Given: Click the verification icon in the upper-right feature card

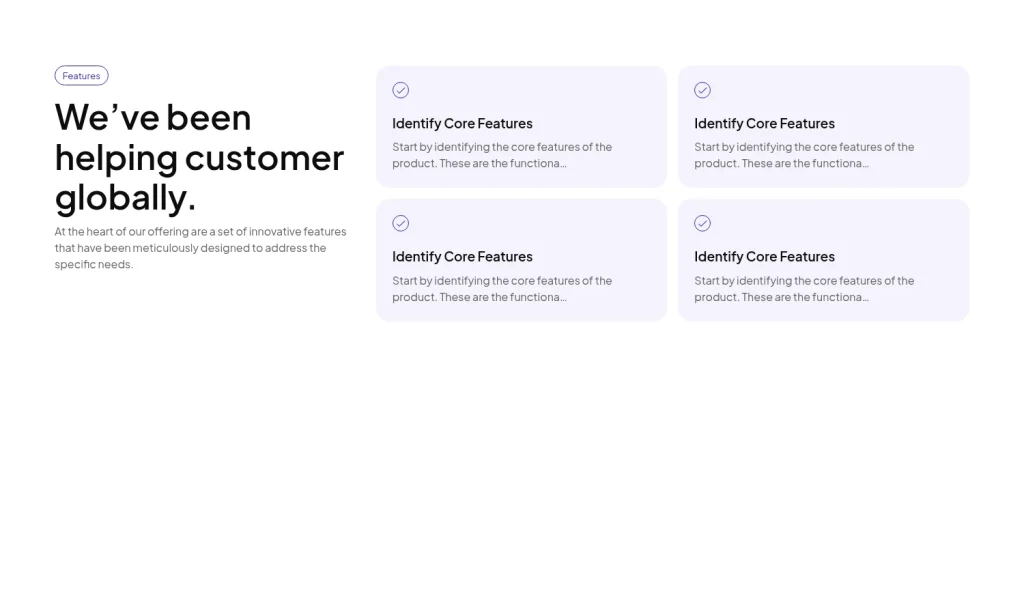Looking at the screenshot, I should 702,90.
